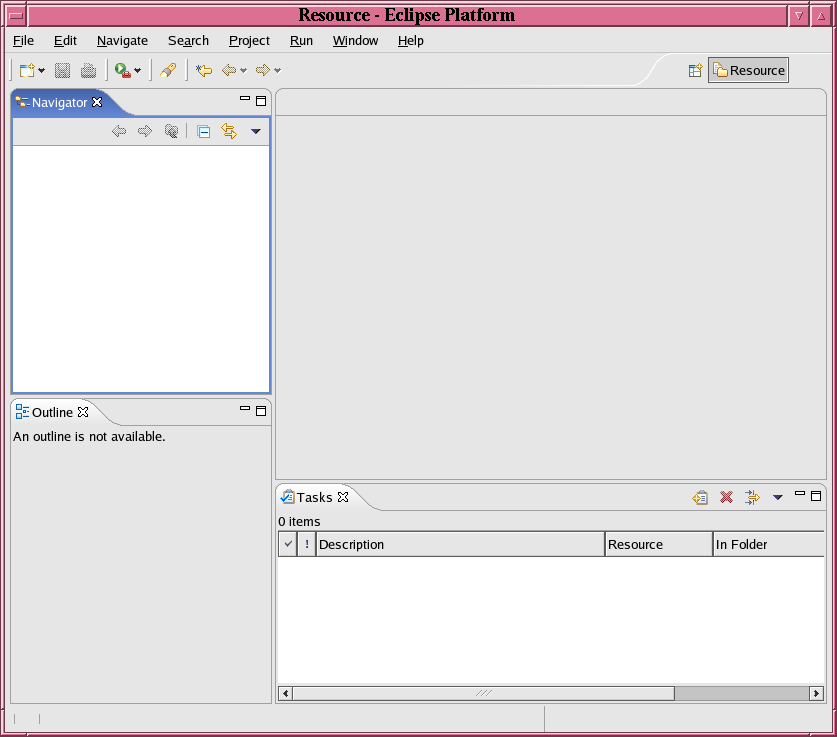Click the Tasks Filters icon
This screenshot has width=837, height=737.
pos(752,497)
